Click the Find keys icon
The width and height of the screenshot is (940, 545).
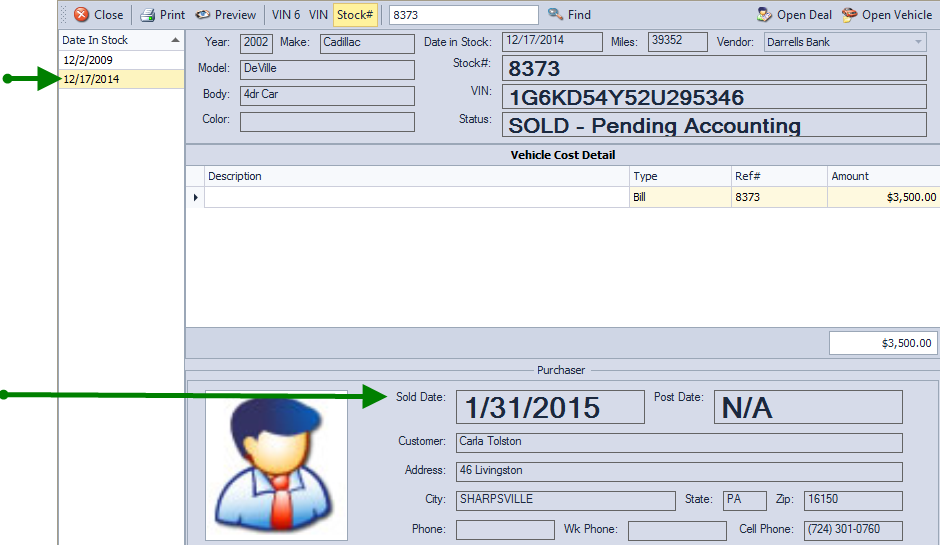tap(556, 14)
